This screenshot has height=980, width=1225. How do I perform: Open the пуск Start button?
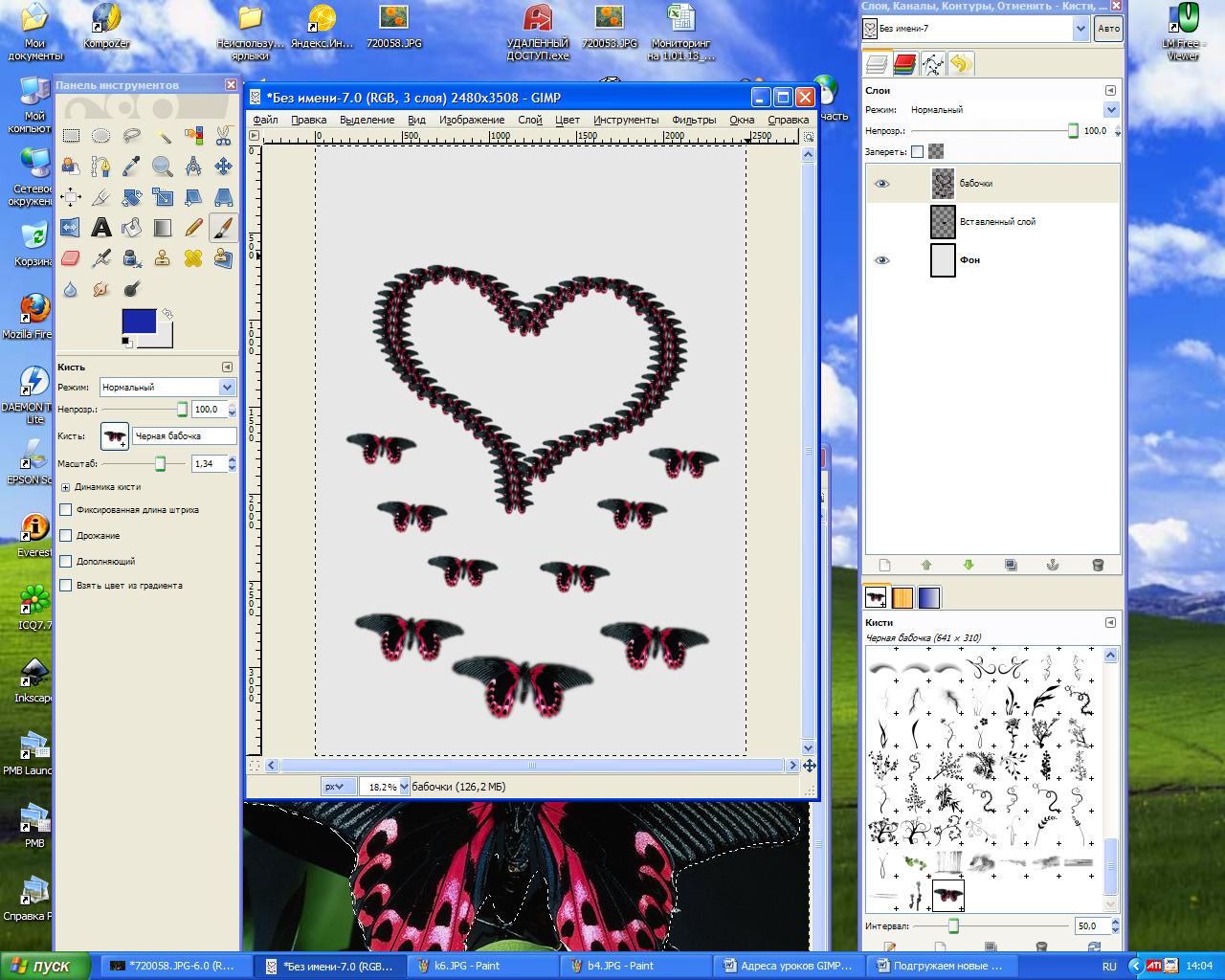click(x=45, y=966)
